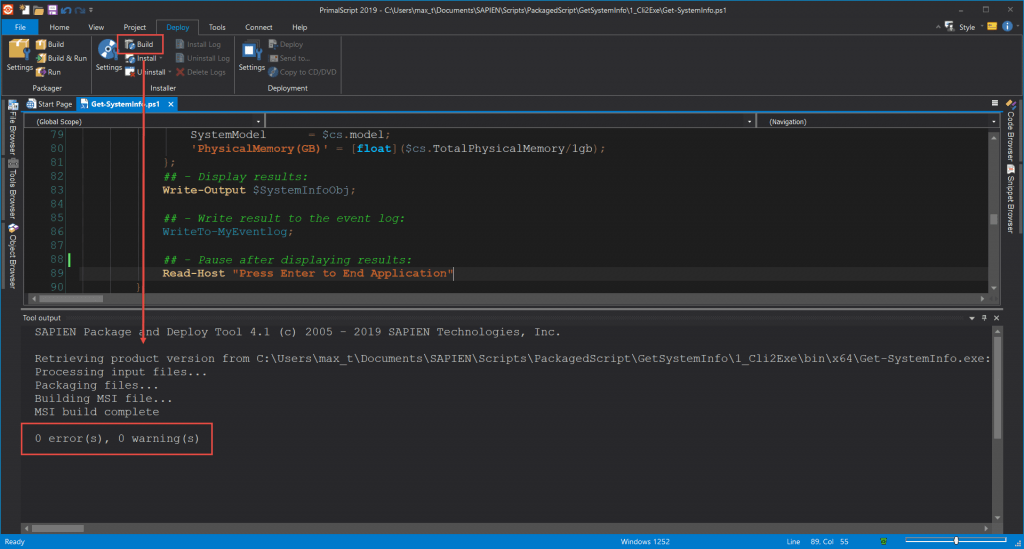Open Deployment Settings
Viewport: 1024px width, 549px height.
[x=251, y=55]
